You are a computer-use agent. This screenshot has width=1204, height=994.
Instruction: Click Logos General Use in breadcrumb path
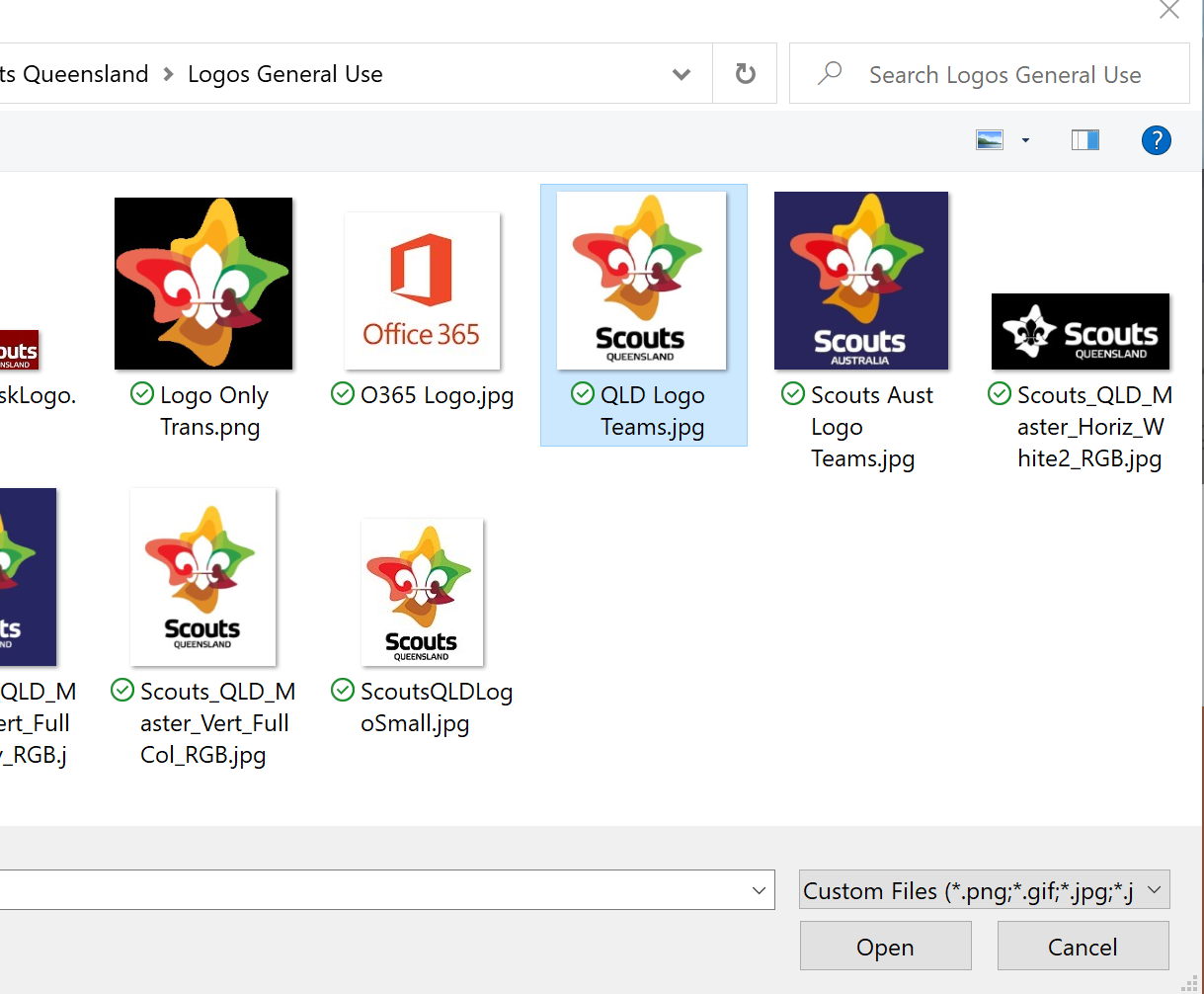pyautogui.click(x=285, y=74)
